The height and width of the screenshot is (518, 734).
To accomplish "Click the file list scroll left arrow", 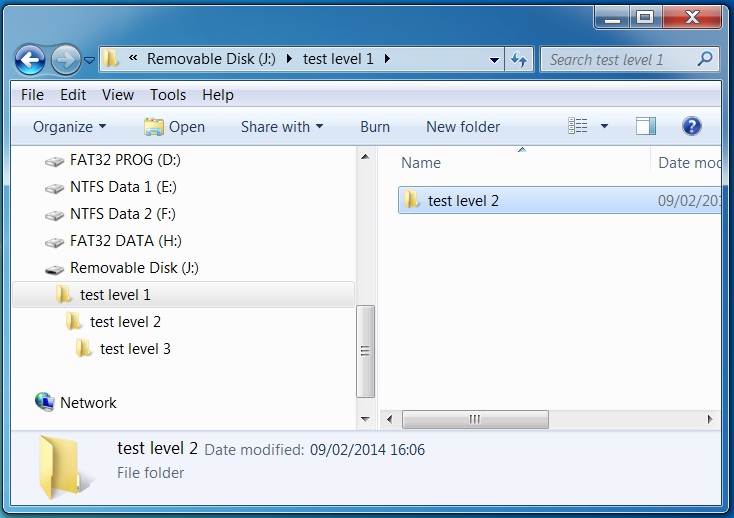I will coord(389,419).
